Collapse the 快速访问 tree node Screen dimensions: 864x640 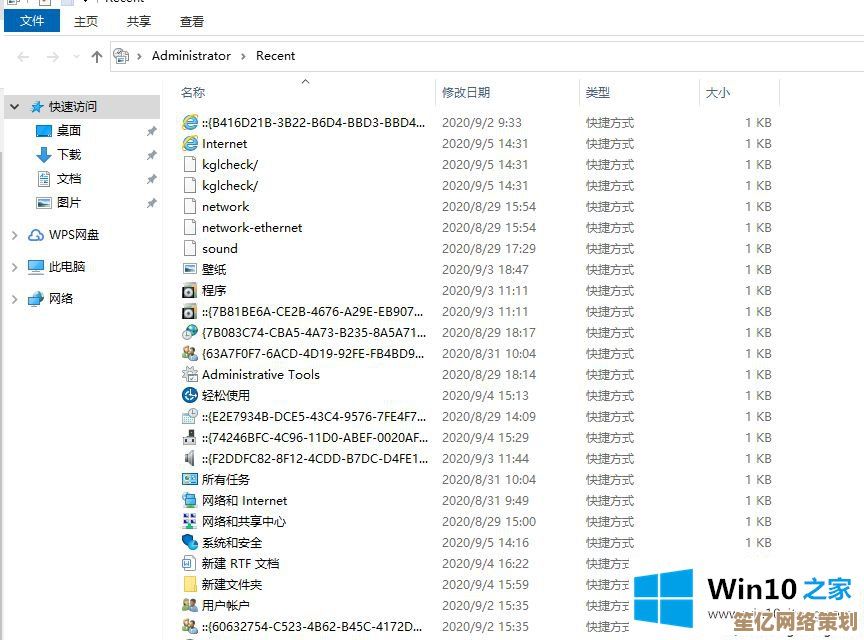tap(15, 107)
